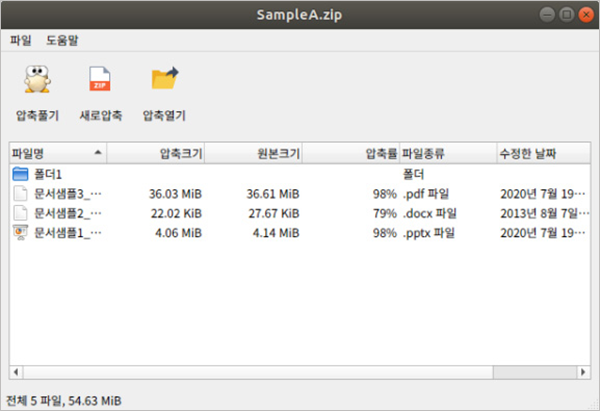Click the 2013년 8월 7일 date cell
Viewport: 600px width, 411px height.
[x=545, y=214]
